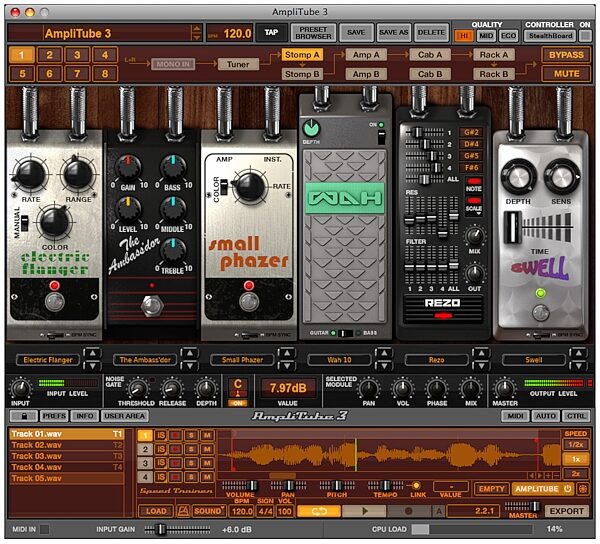Select Amp A in signal chain
600x544 pixels.
click(366, 55)
